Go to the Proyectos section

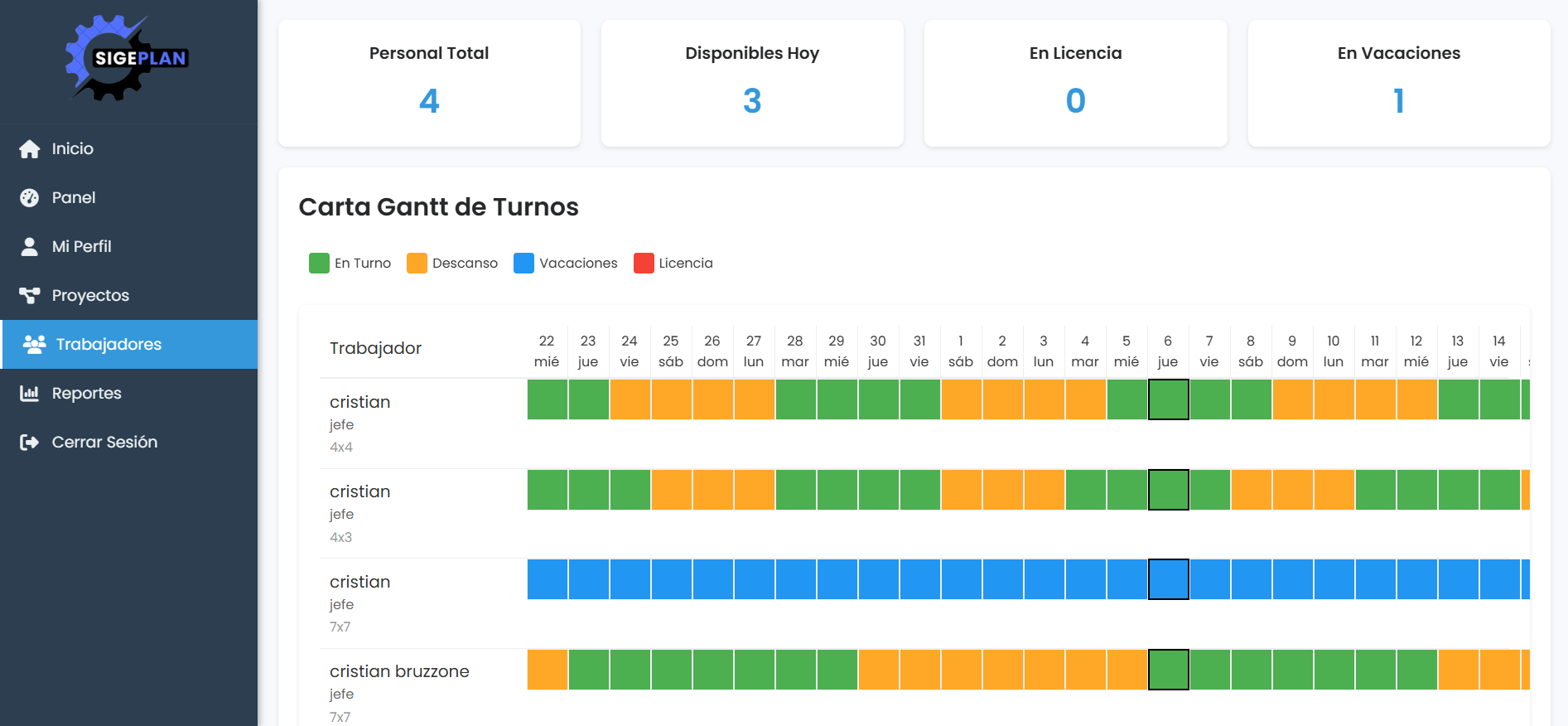pyautogui.click(x=90, y=296)
